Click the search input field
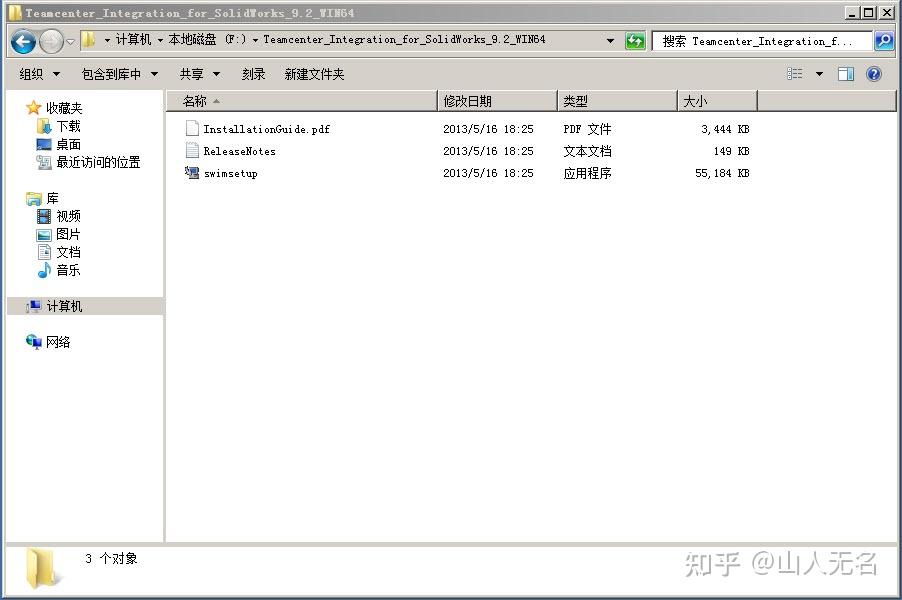This screenshot has height=600, width=902. click(x=762, y=41)
